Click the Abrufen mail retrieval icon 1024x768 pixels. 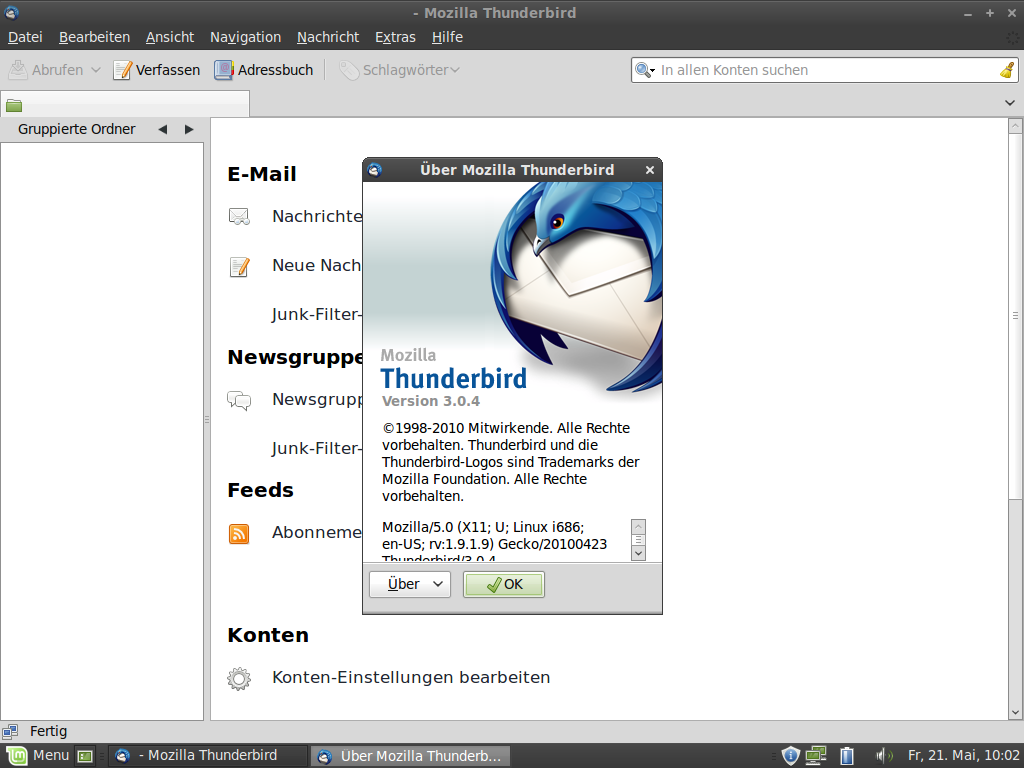click(x=17, y=69)
